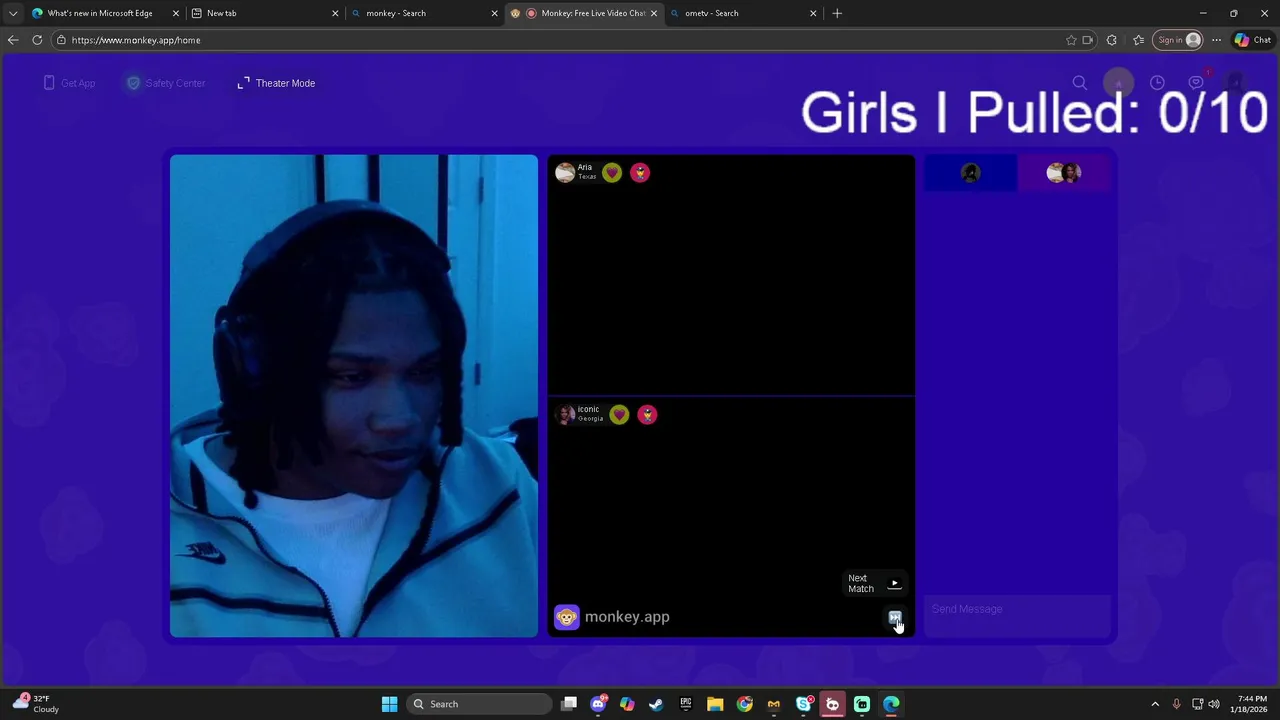Enable Theater Mode
This screenshot has width=1280, height=720.
pyautogui.click(x=276, y=83)
